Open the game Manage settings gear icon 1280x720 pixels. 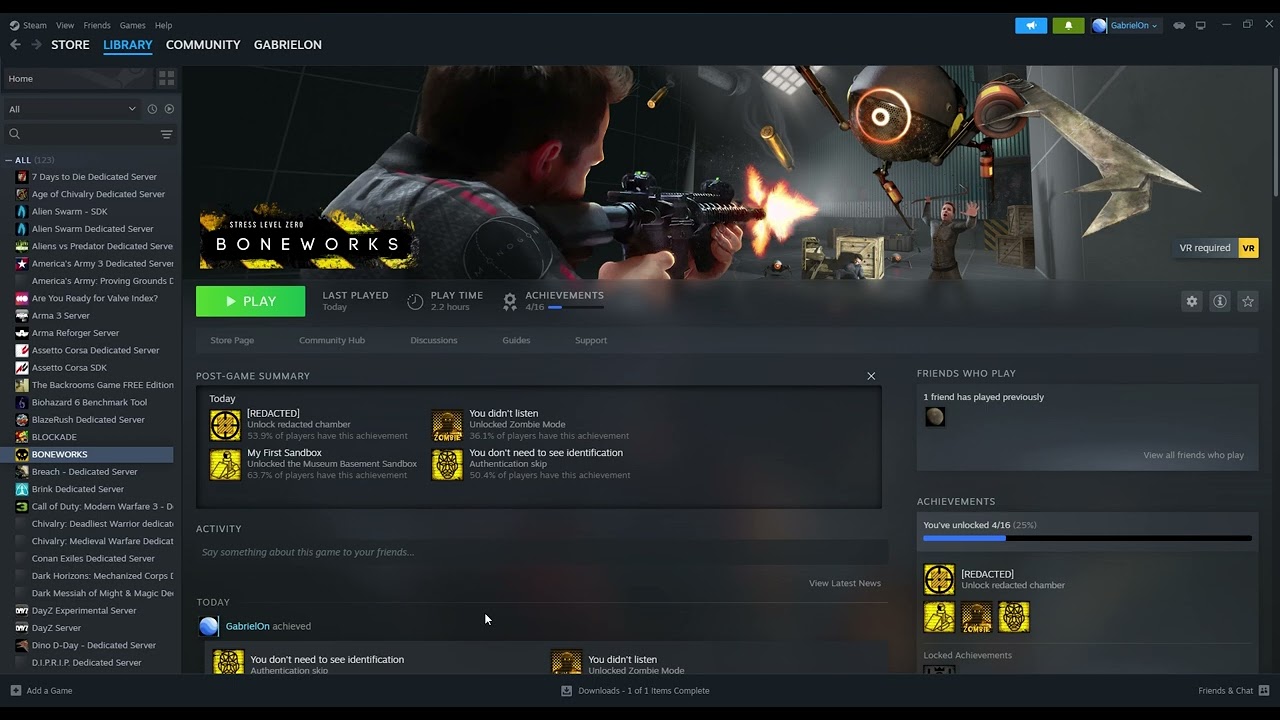coord(1191,301)
